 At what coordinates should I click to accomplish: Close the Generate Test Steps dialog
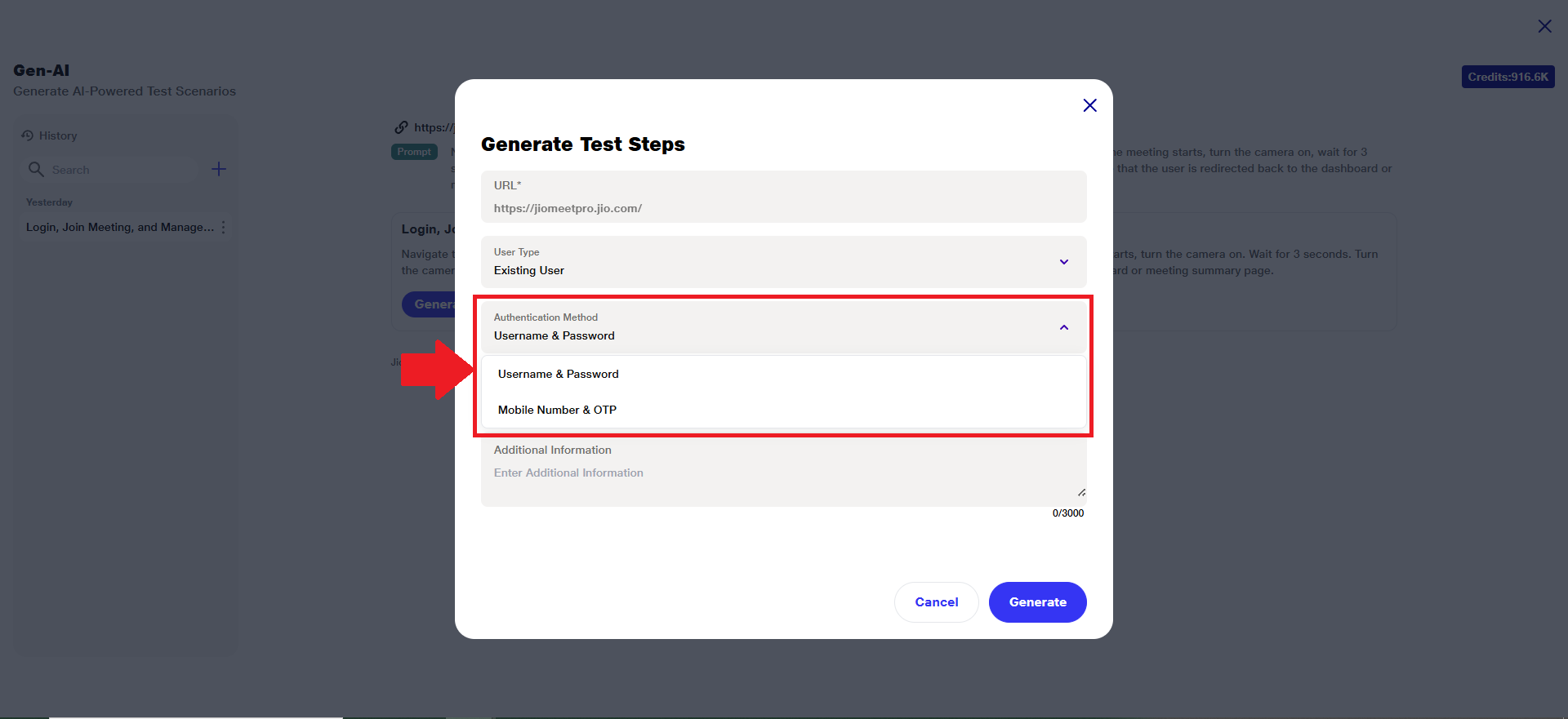point(1089,105)
